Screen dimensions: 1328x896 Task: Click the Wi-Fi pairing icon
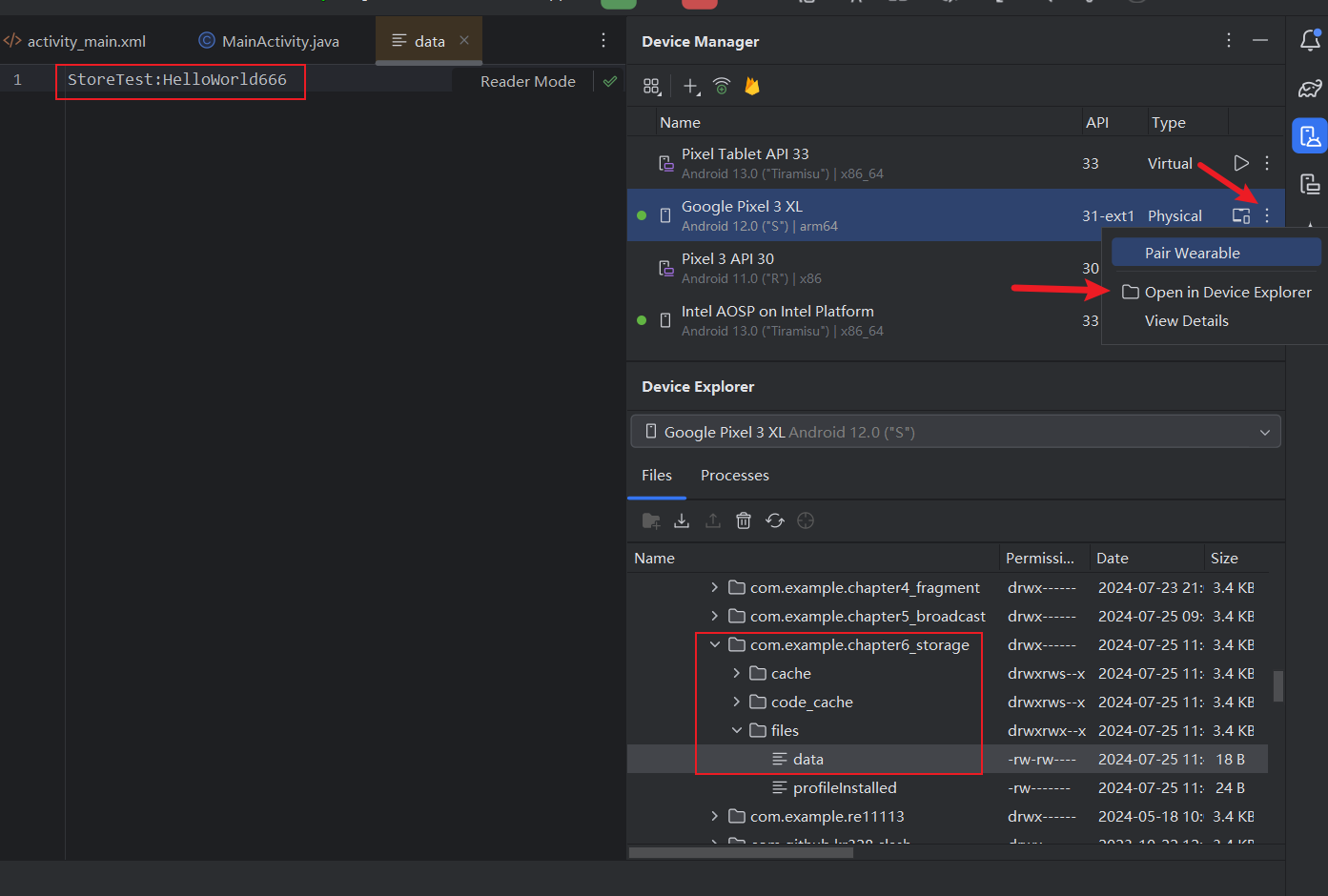pyautogui.click(x=722, y=87)
